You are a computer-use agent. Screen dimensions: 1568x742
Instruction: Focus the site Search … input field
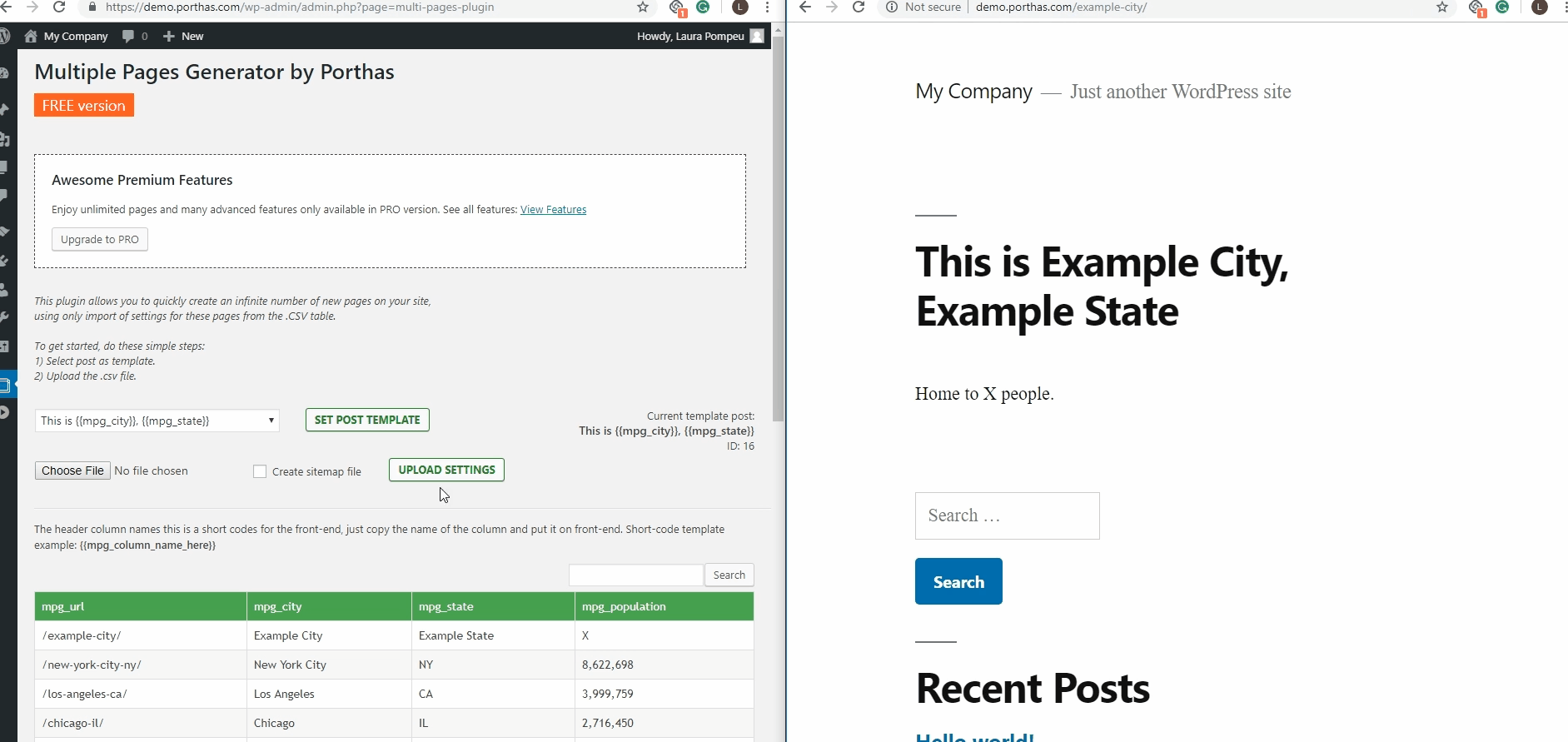click(x=1007, y=515)
